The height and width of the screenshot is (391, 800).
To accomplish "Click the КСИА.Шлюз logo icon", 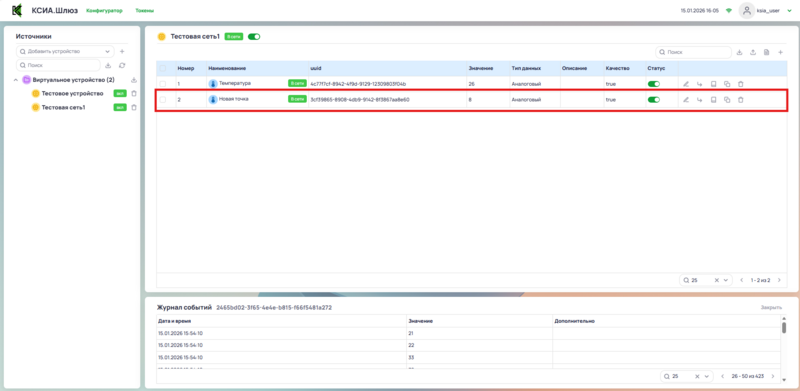I will click(17, 10).
